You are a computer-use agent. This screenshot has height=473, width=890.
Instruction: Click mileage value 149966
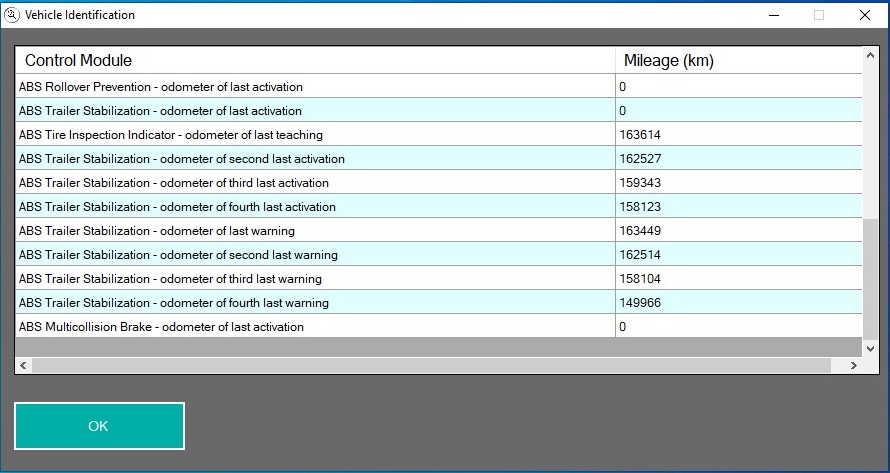(x=640, y=303)
